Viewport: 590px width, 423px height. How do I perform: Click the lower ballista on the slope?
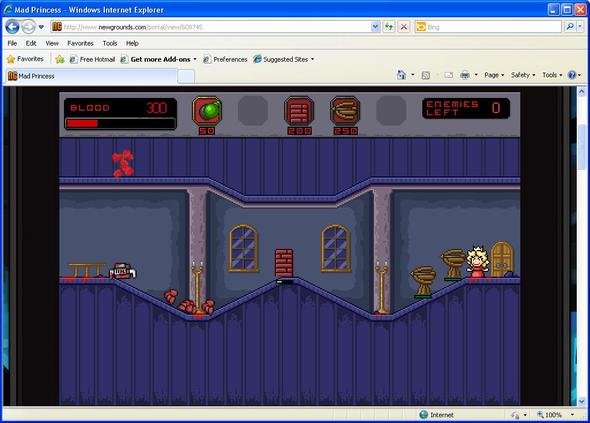point(423,281)
